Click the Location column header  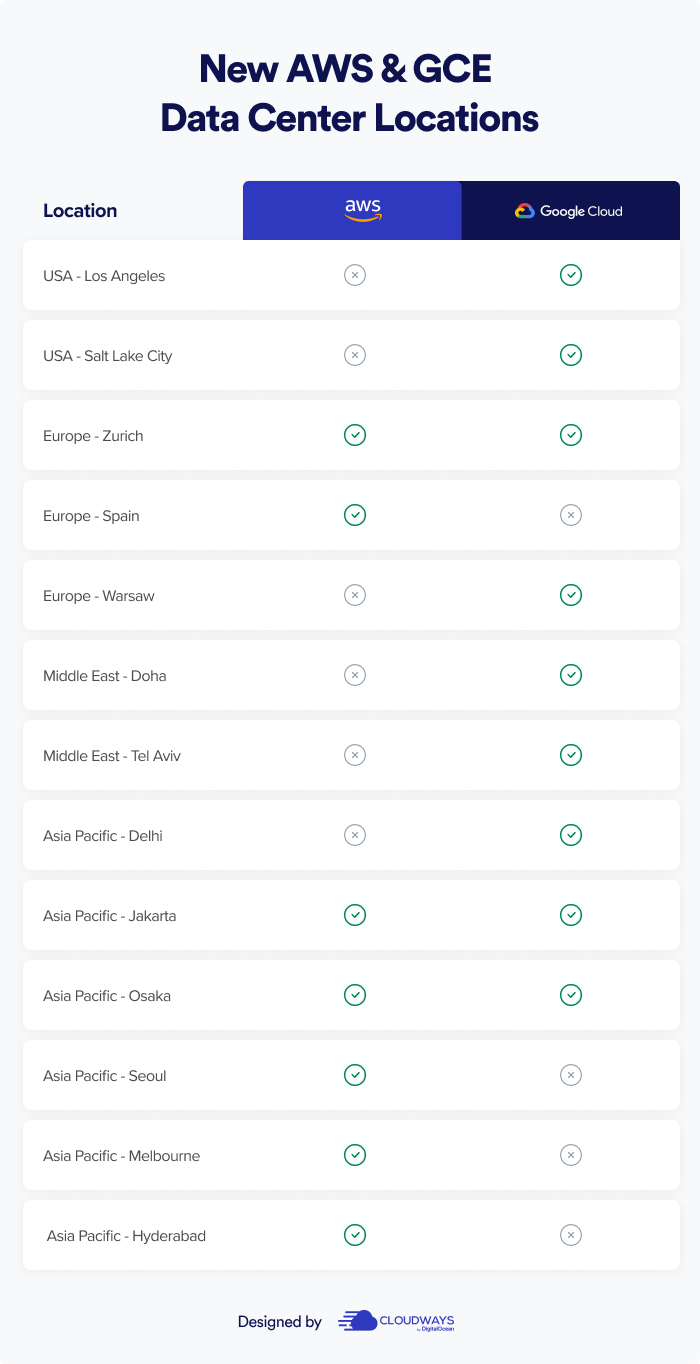80,211
